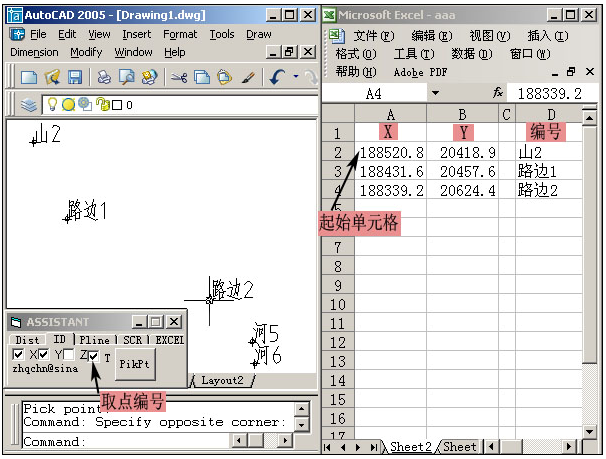Image resolution: width=606 pixels, height=459 pixels.
Task: Click the Undo arrow icon in AutoCAD
Action: [277, 77]
